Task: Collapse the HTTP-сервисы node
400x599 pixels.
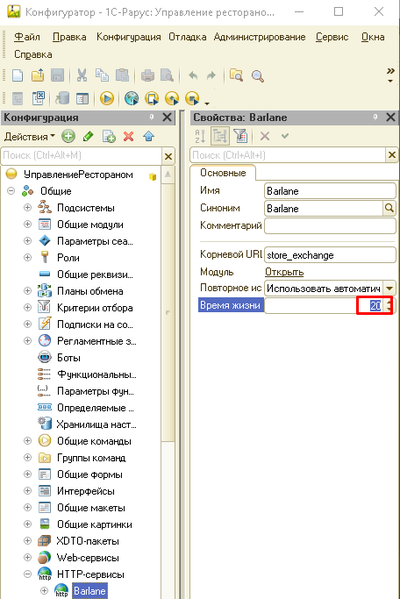Action: pos(28,574)
